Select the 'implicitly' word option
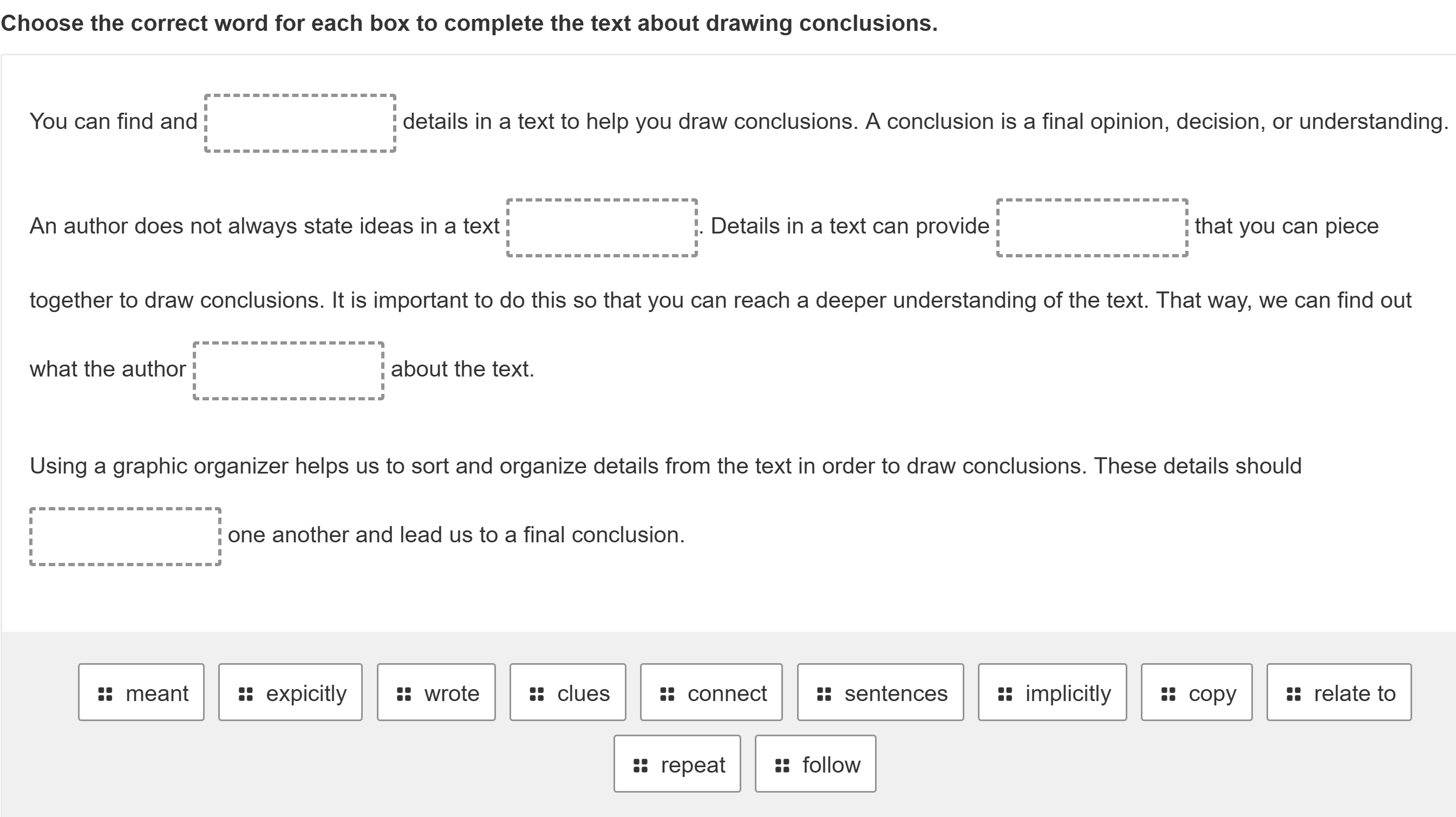The width and height of the screenshot is (1456, 817). point(1052,693)
